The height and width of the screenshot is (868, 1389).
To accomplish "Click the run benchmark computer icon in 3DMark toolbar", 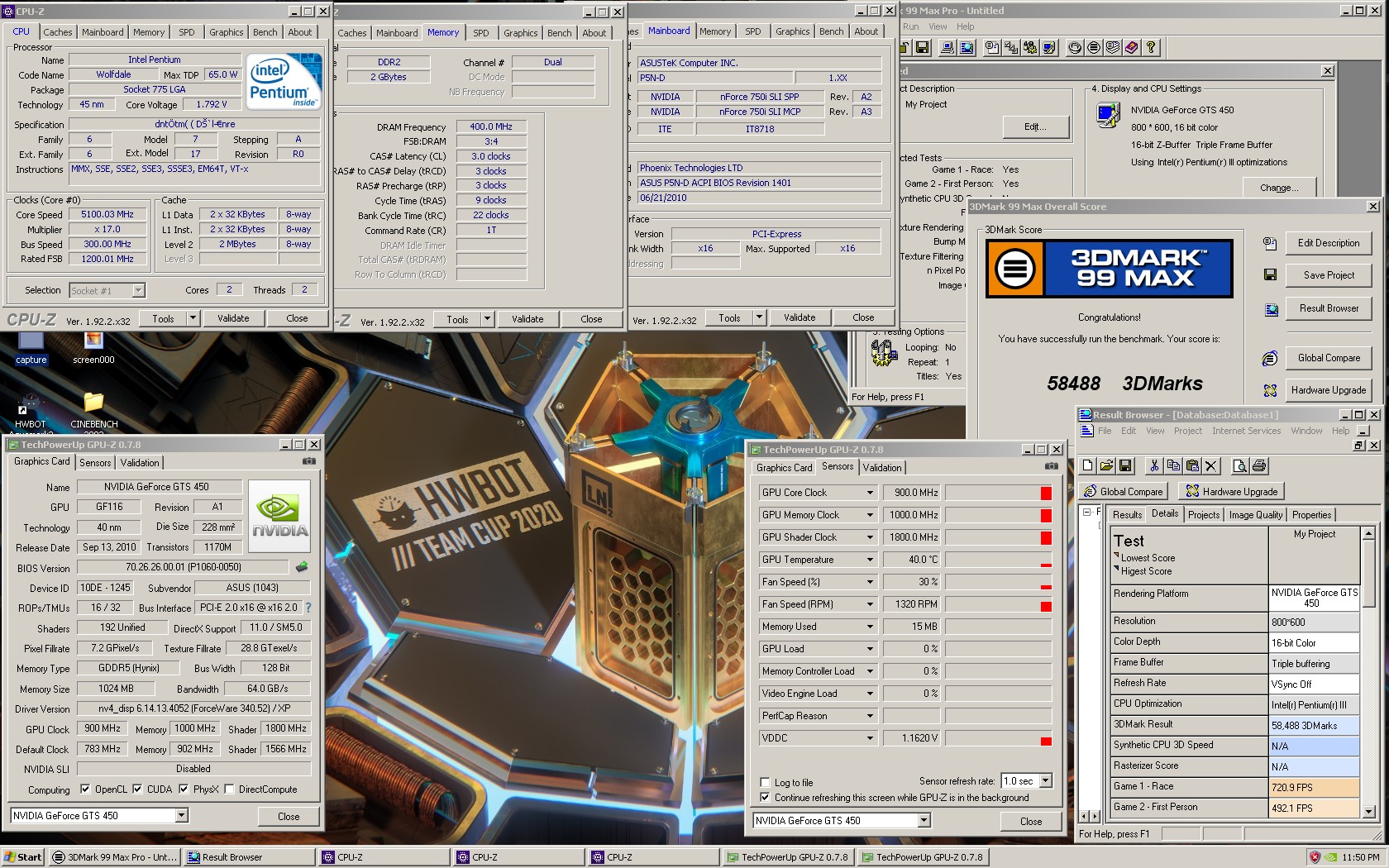I will tap(947, 48).
